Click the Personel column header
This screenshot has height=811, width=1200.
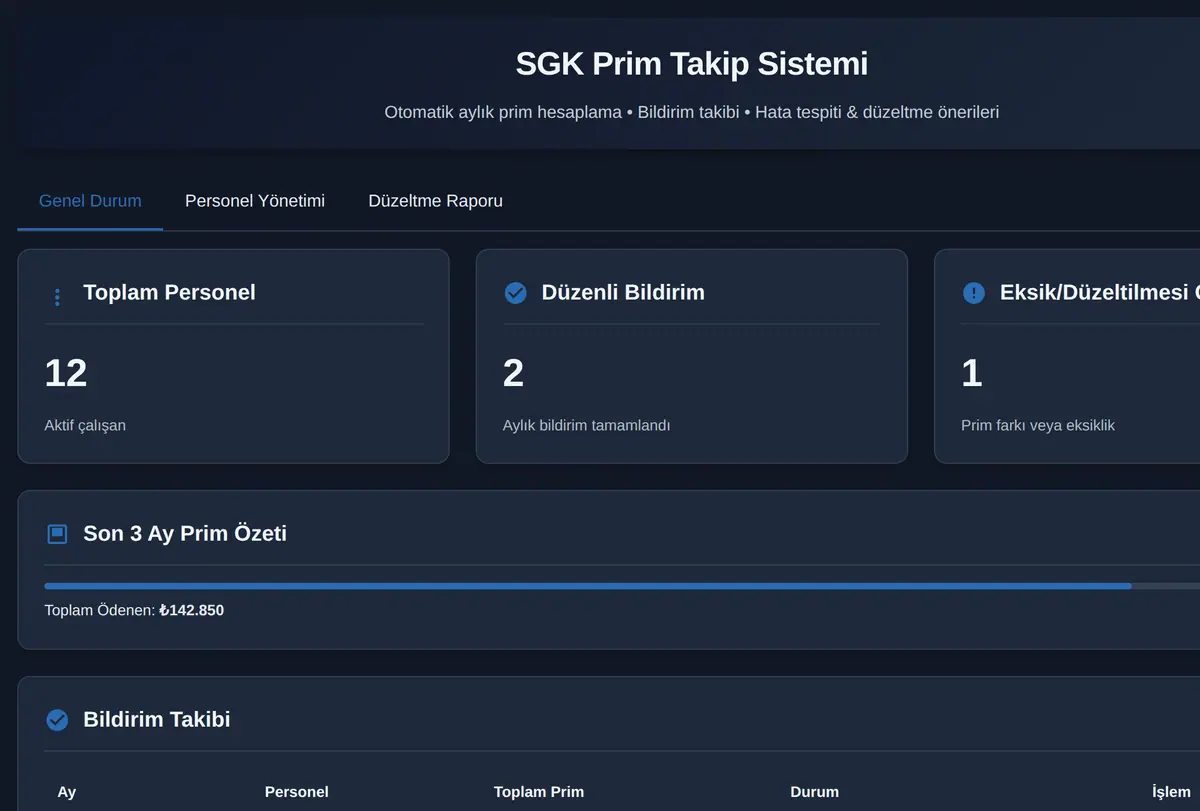[296, 791]
